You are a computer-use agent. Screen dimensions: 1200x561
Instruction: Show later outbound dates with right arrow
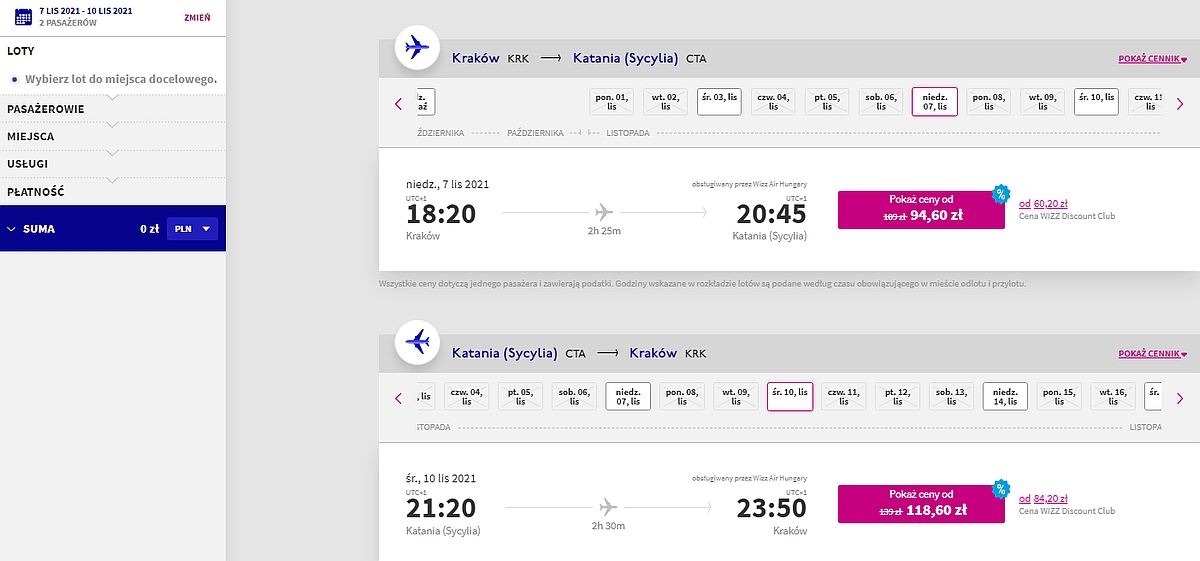pos(1180,103)
